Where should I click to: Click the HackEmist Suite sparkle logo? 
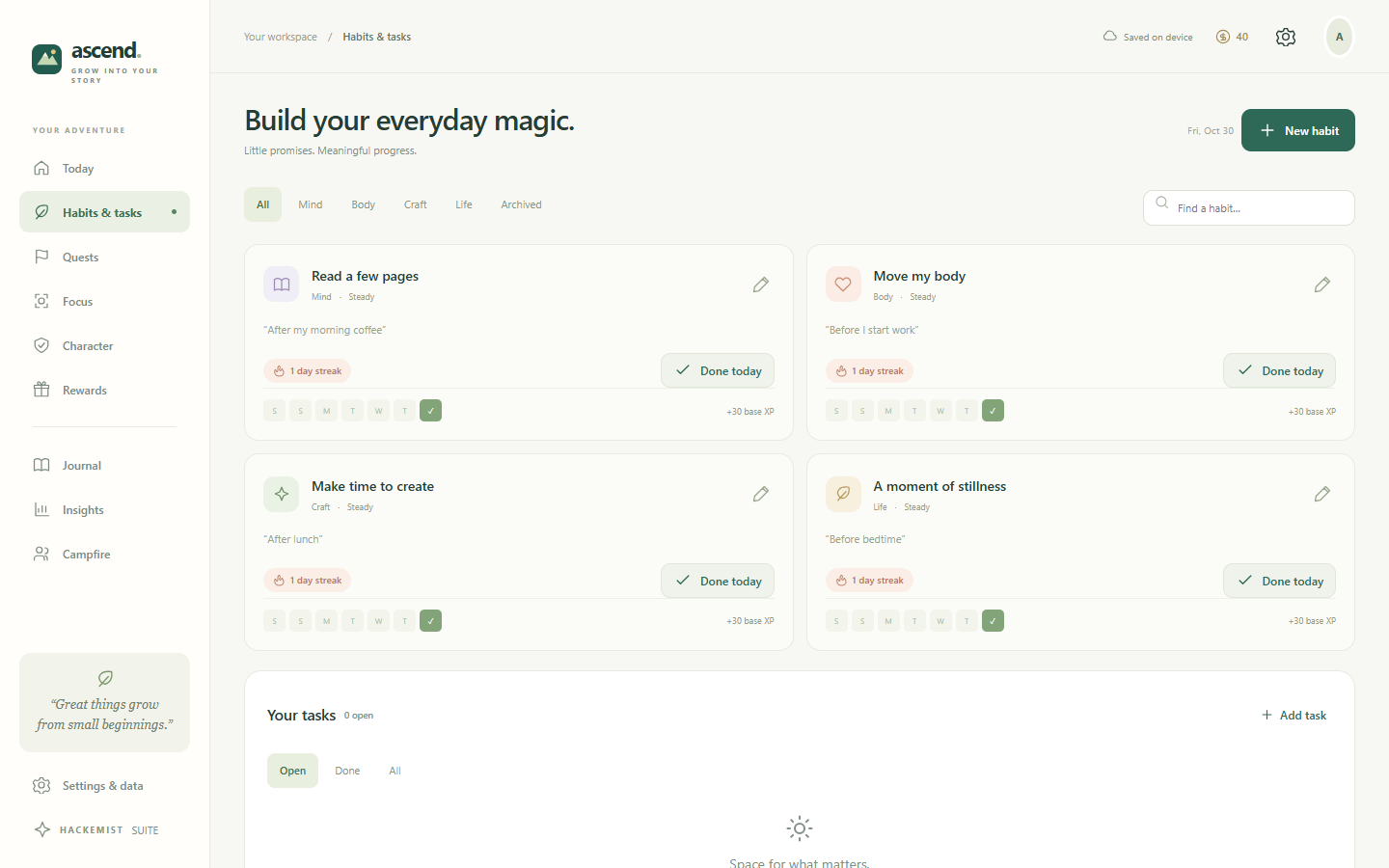42,829
